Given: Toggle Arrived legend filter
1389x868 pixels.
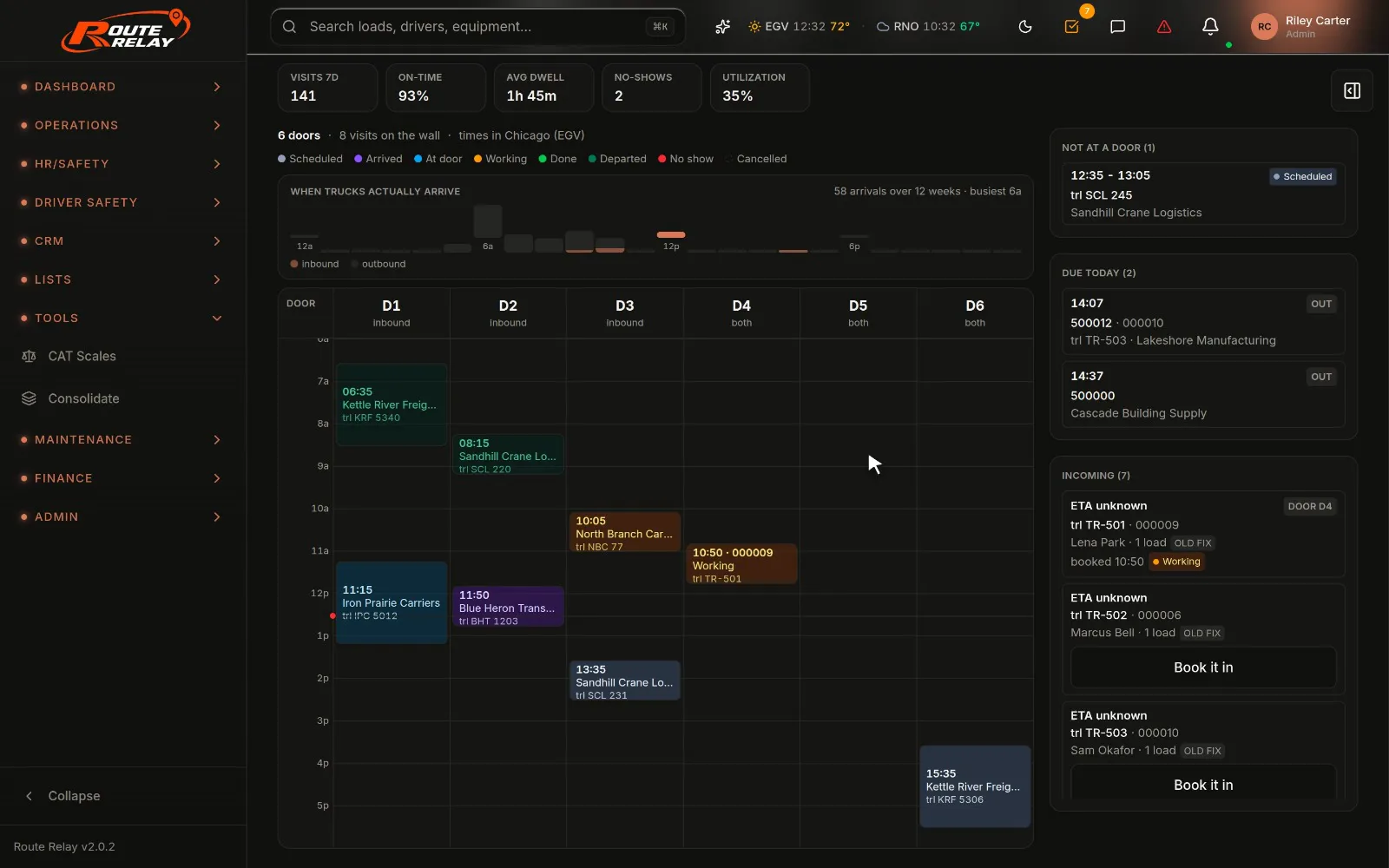Looking at the screenshot, I should tap(379, 159).
